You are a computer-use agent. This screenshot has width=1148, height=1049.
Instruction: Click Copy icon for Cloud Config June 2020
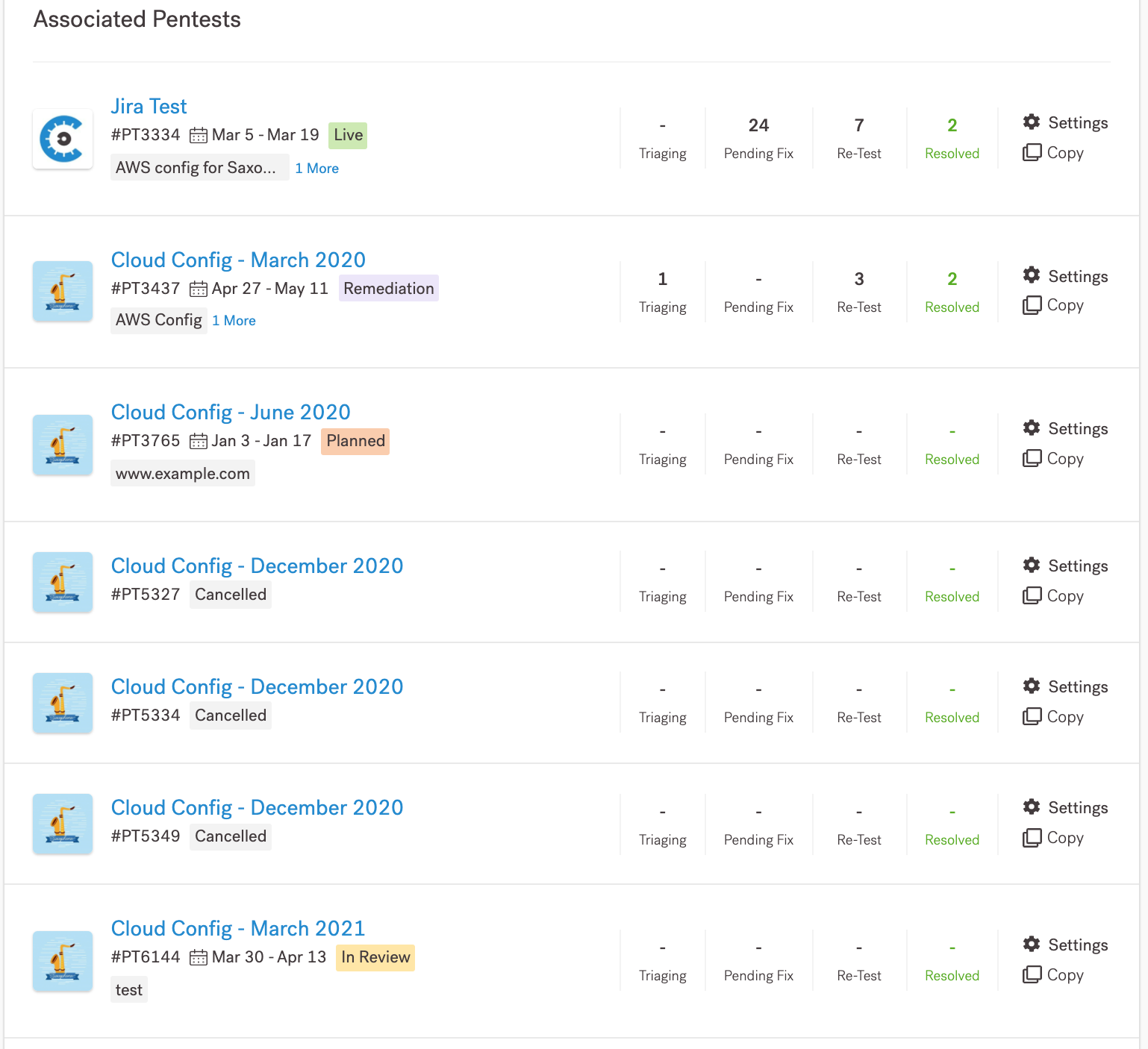[1032, 458]
